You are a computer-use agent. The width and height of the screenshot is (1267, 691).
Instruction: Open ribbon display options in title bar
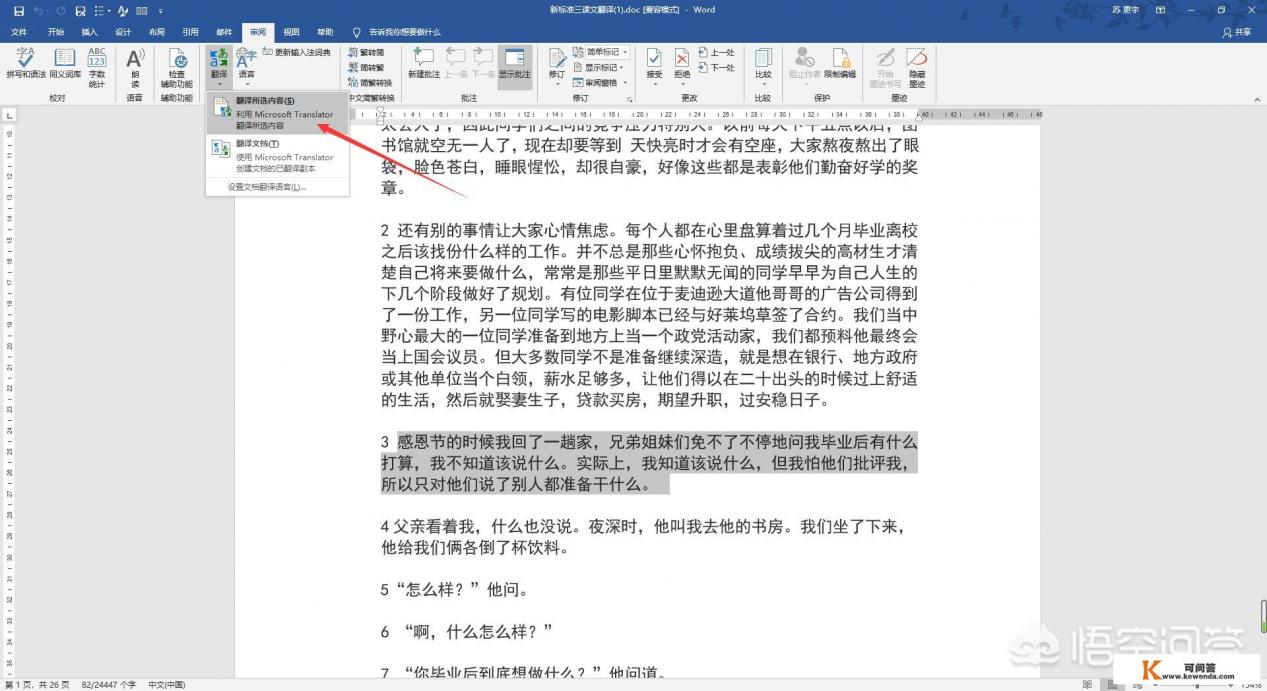coord(1161,10)
